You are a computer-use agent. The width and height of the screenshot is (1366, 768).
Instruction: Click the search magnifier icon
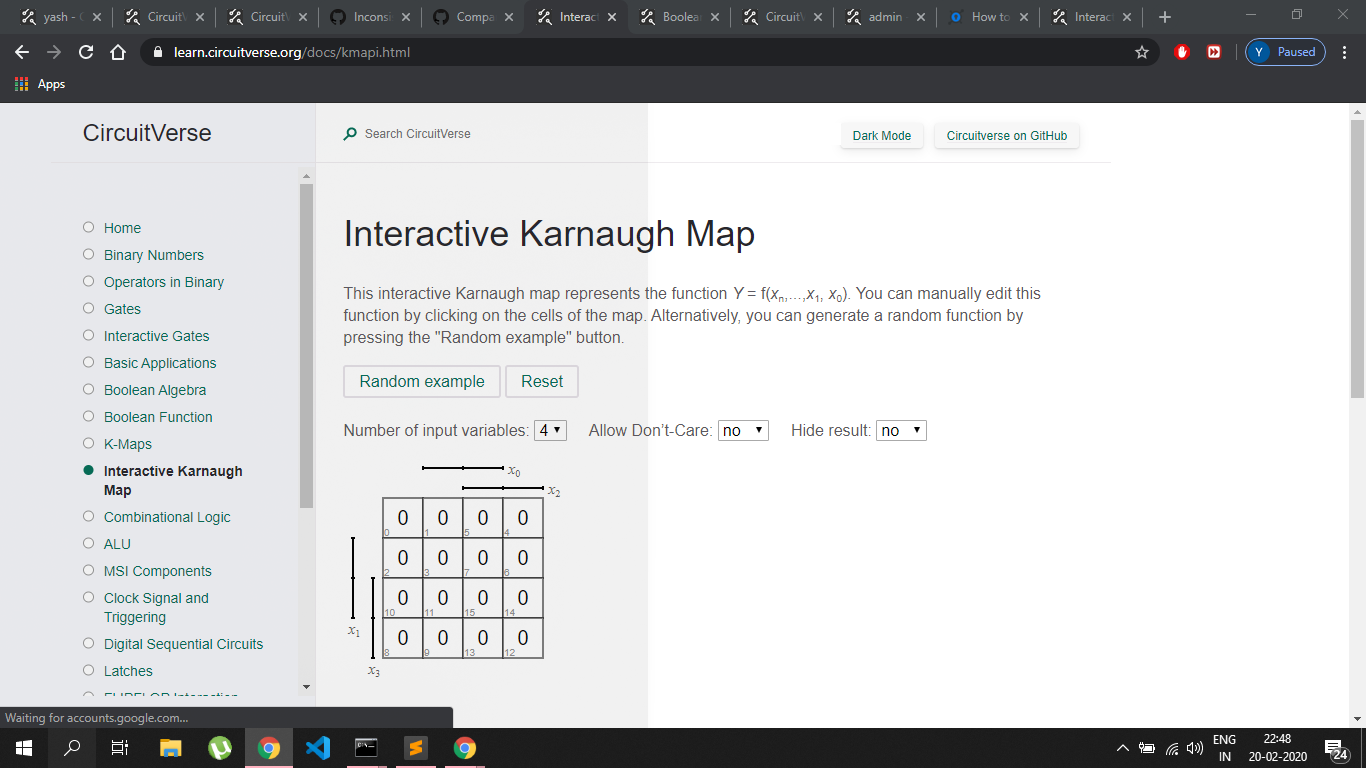[x=350, y=134]
